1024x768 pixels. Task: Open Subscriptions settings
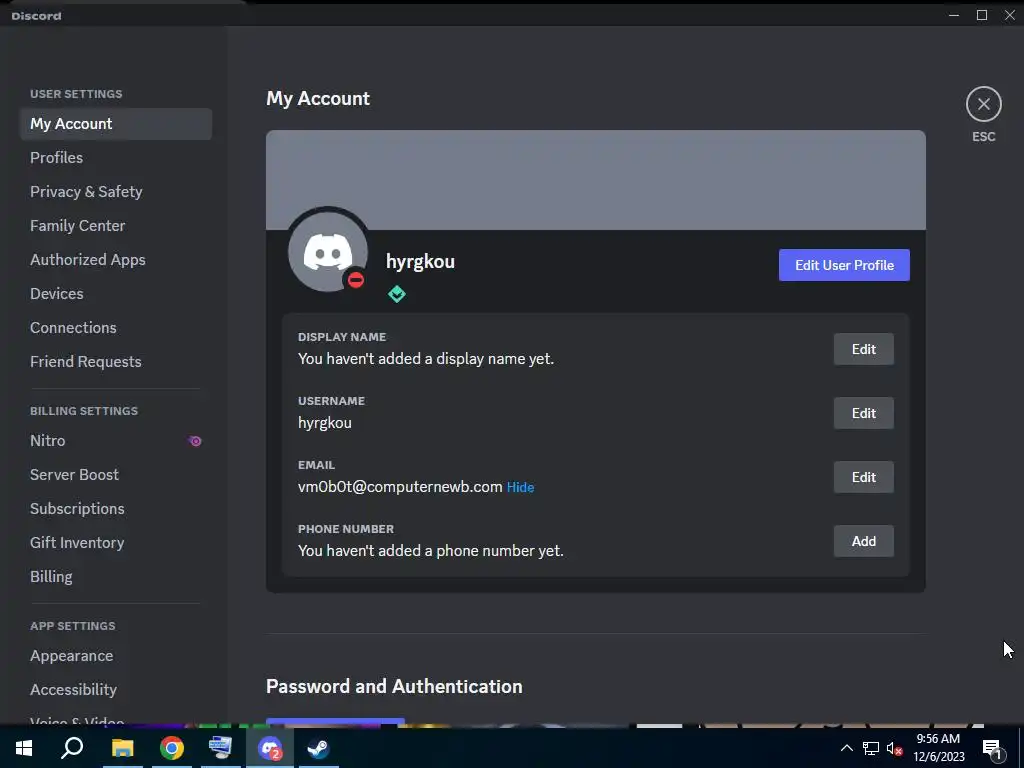pos(116,509)
